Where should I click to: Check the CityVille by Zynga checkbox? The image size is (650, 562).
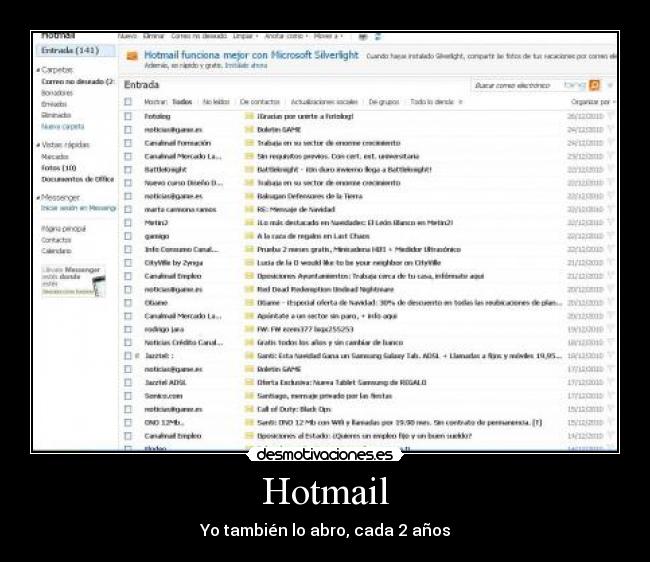coord(128,263)
